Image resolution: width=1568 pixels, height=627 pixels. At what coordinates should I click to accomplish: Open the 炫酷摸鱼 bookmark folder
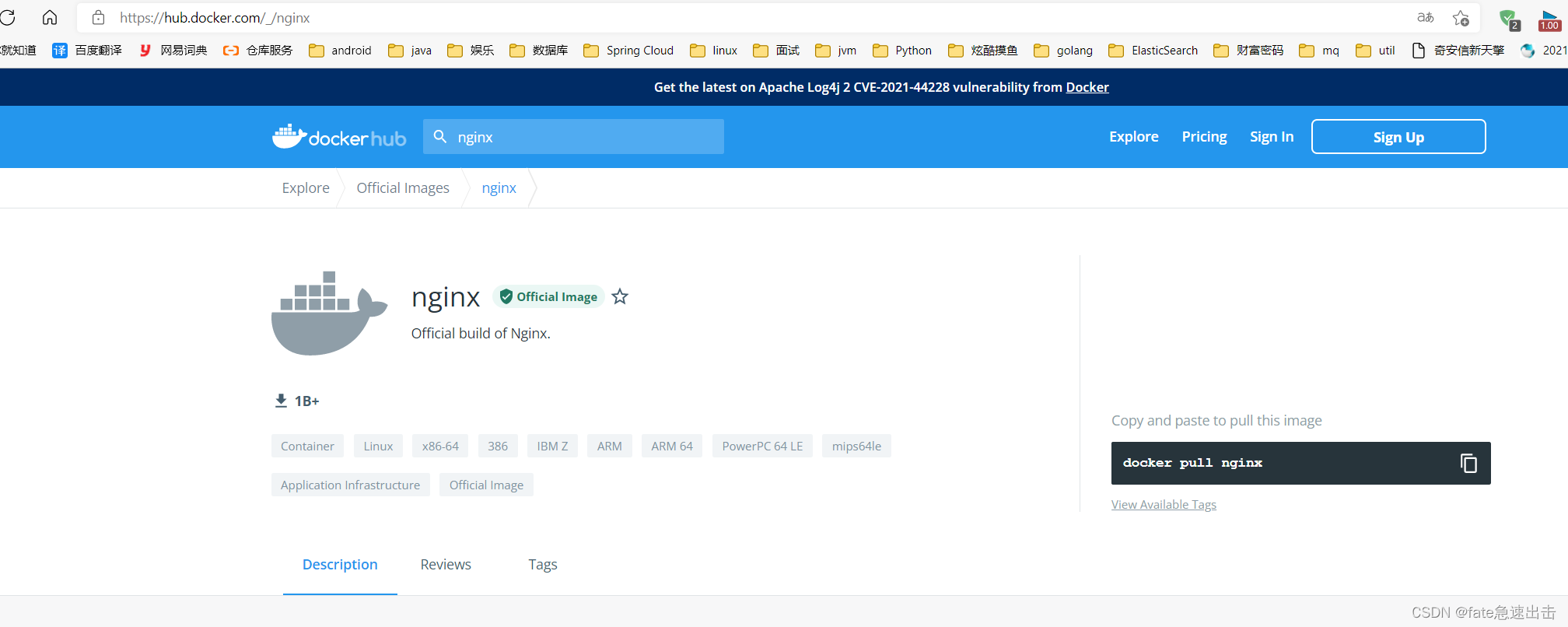point(983,51)
